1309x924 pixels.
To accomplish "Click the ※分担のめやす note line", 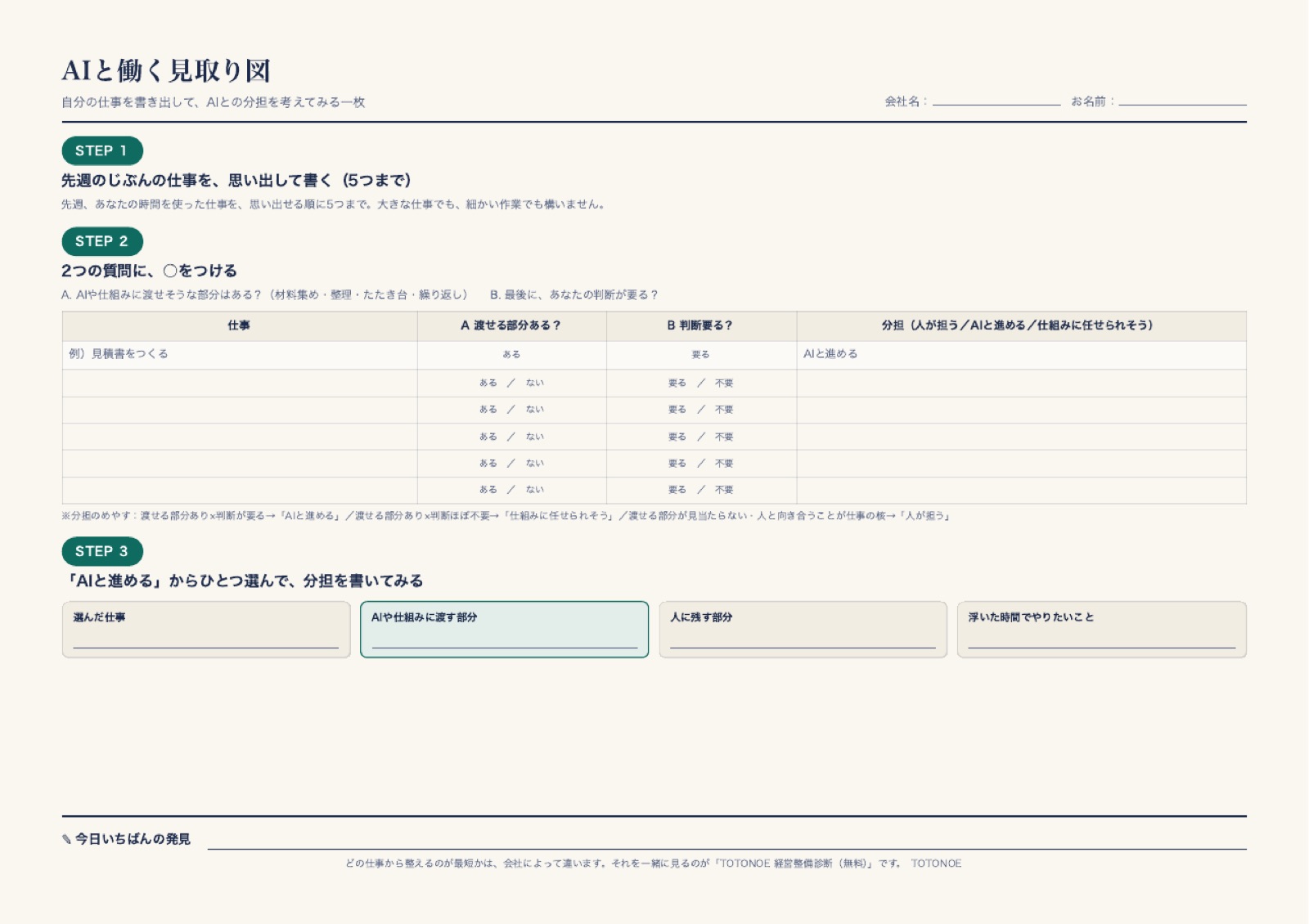I will 506,516.
